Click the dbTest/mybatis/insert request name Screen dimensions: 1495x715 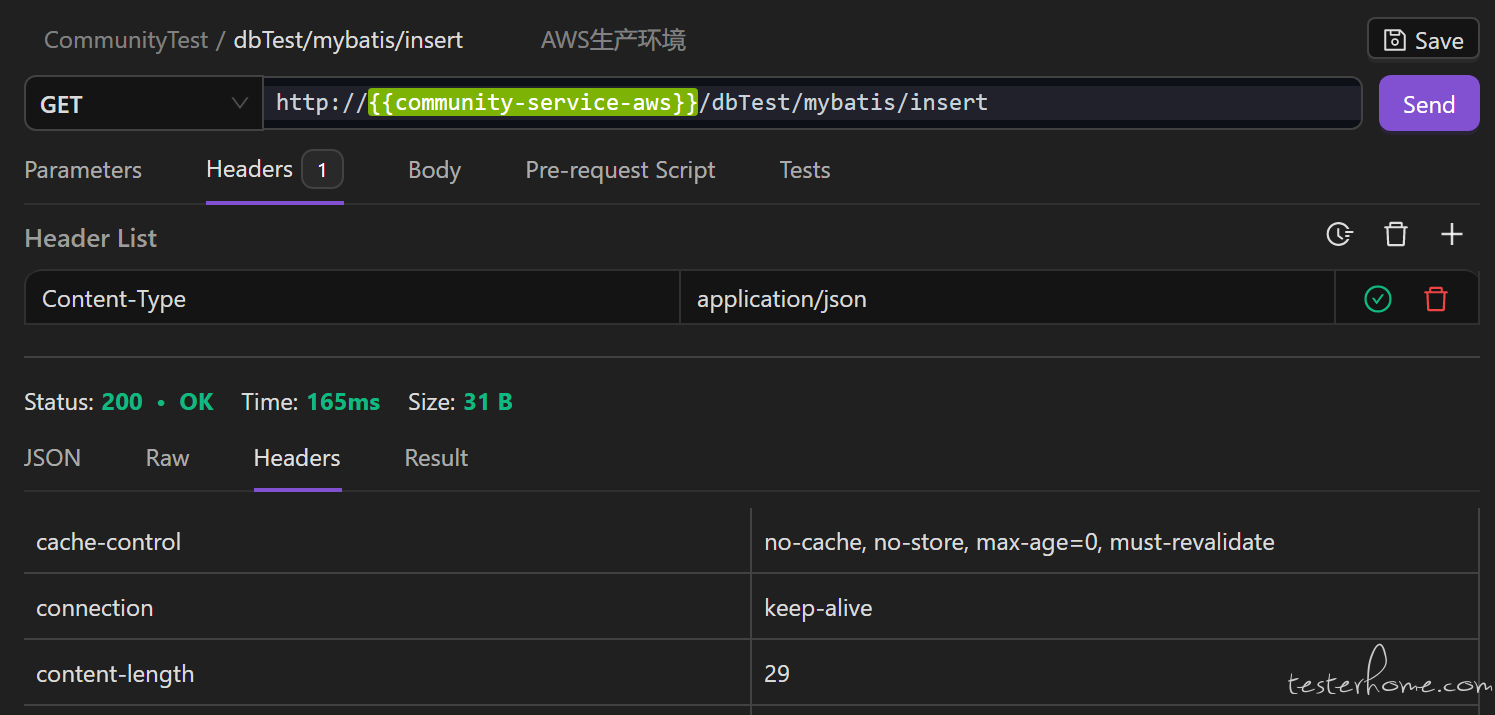348,40
